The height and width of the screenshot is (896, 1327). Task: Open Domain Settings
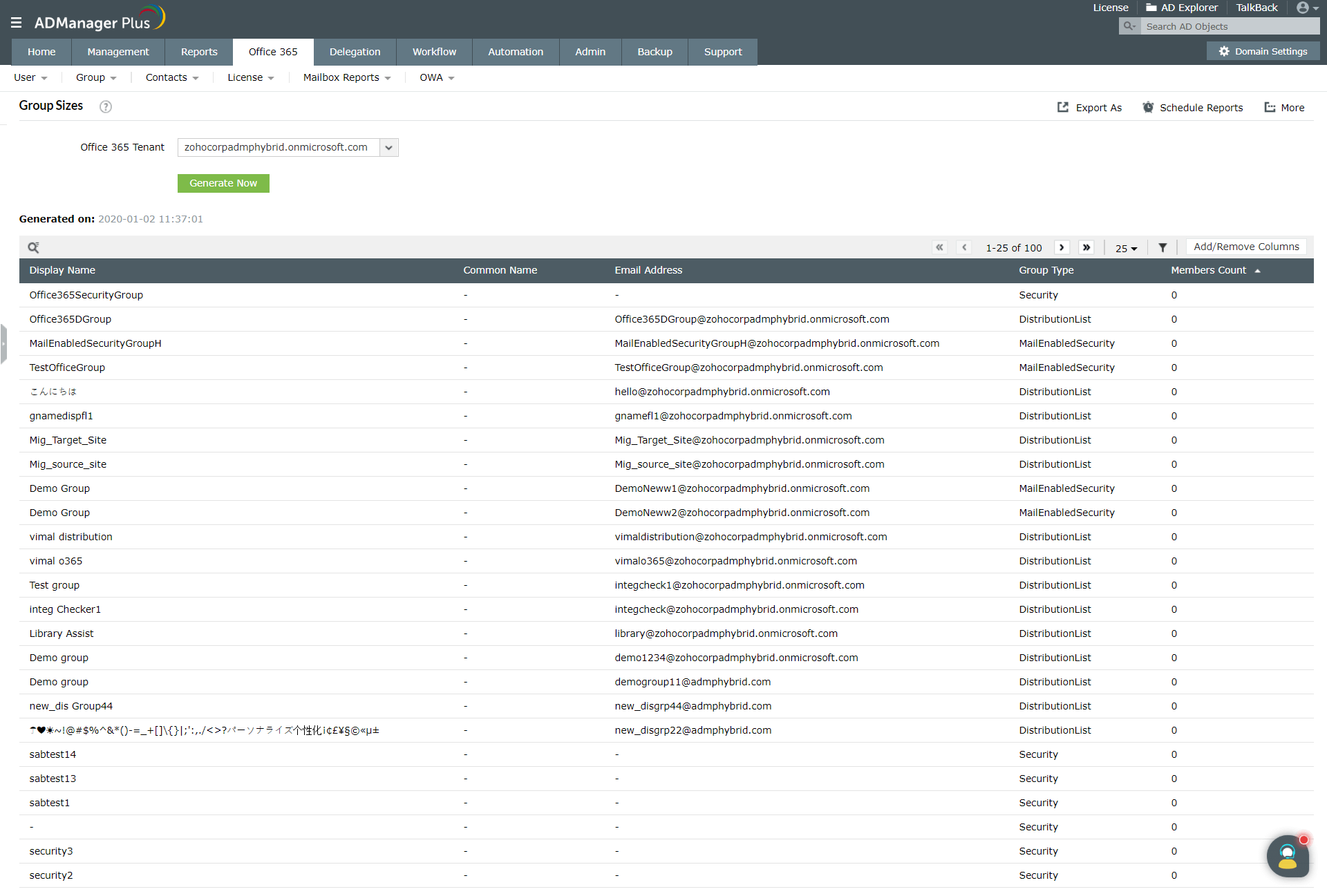pyautogui.click(x=1263, y=52)
